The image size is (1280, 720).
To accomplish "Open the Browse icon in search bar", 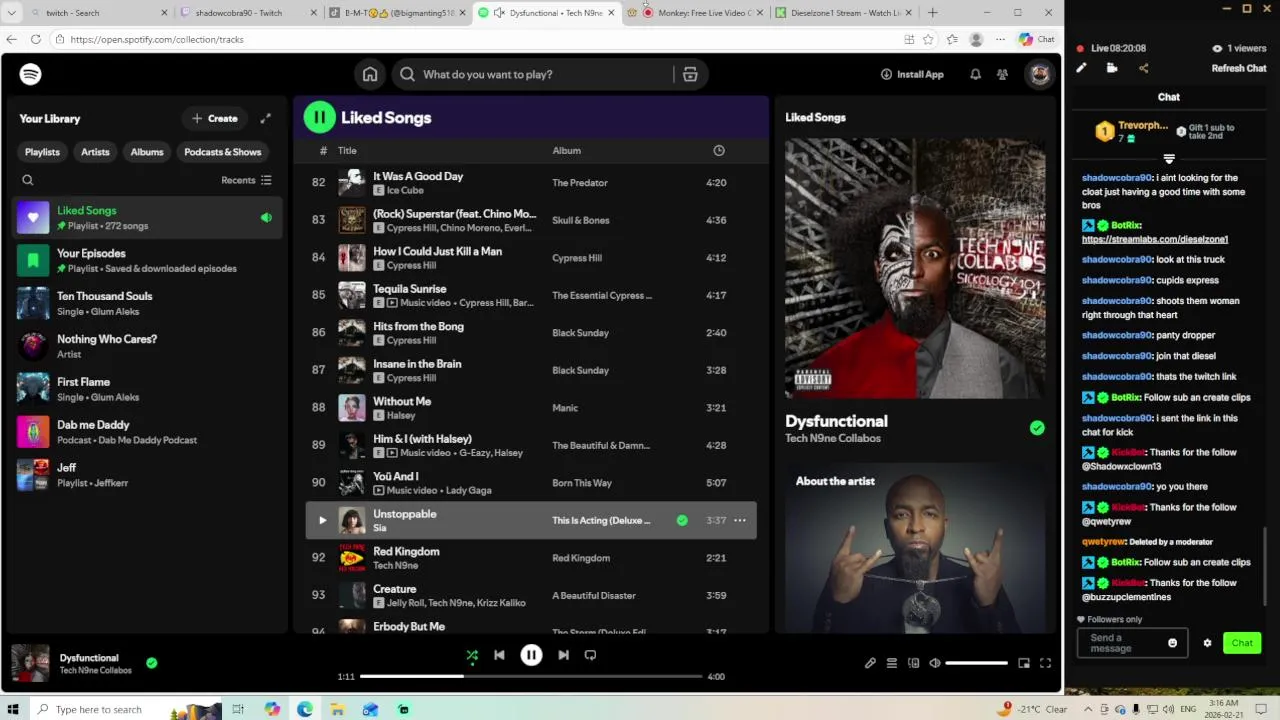I will pyautogui.click(x=690, y=74).
